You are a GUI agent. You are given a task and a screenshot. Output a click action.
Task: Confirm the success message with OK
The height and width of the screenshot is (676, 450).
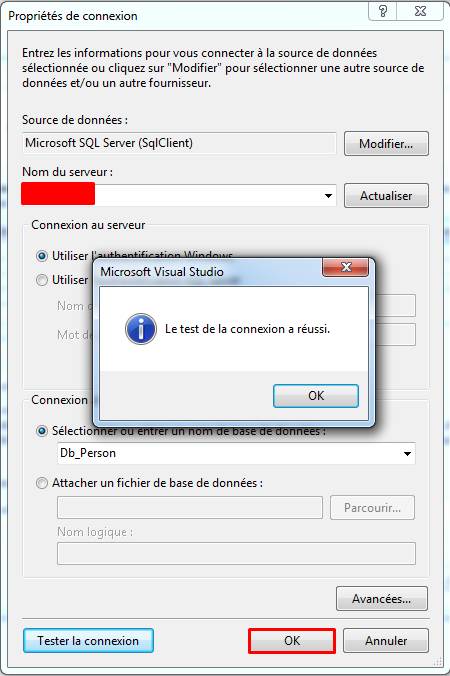(x=316, y=396)
